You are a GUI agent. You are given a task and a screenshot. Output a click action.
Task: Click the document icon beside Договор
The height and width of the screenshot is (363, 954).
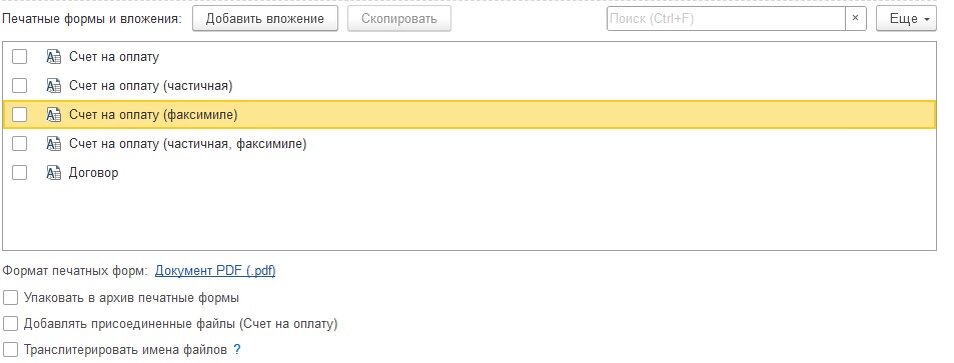[54, 173]
